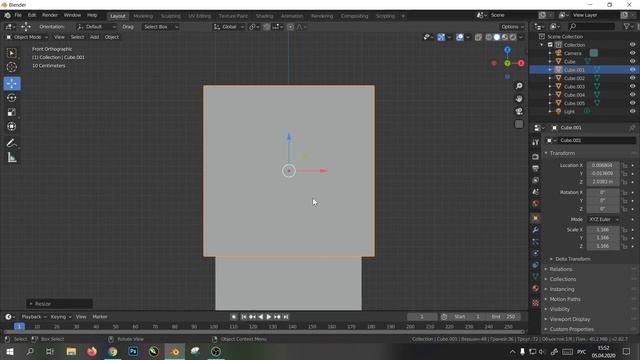The width and height of the screenshot is (640, 360).
Task: Click the green Y axis on navigation gizmo
Action: click(507, 63)
